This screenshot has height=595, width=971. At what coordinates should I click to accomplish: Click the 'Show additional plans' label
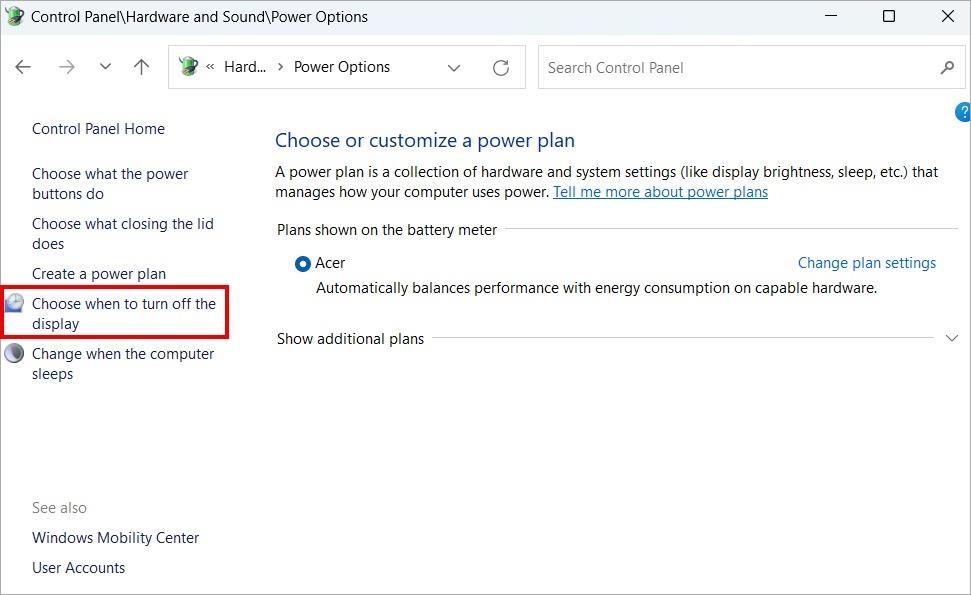click(x=351, y=339)
